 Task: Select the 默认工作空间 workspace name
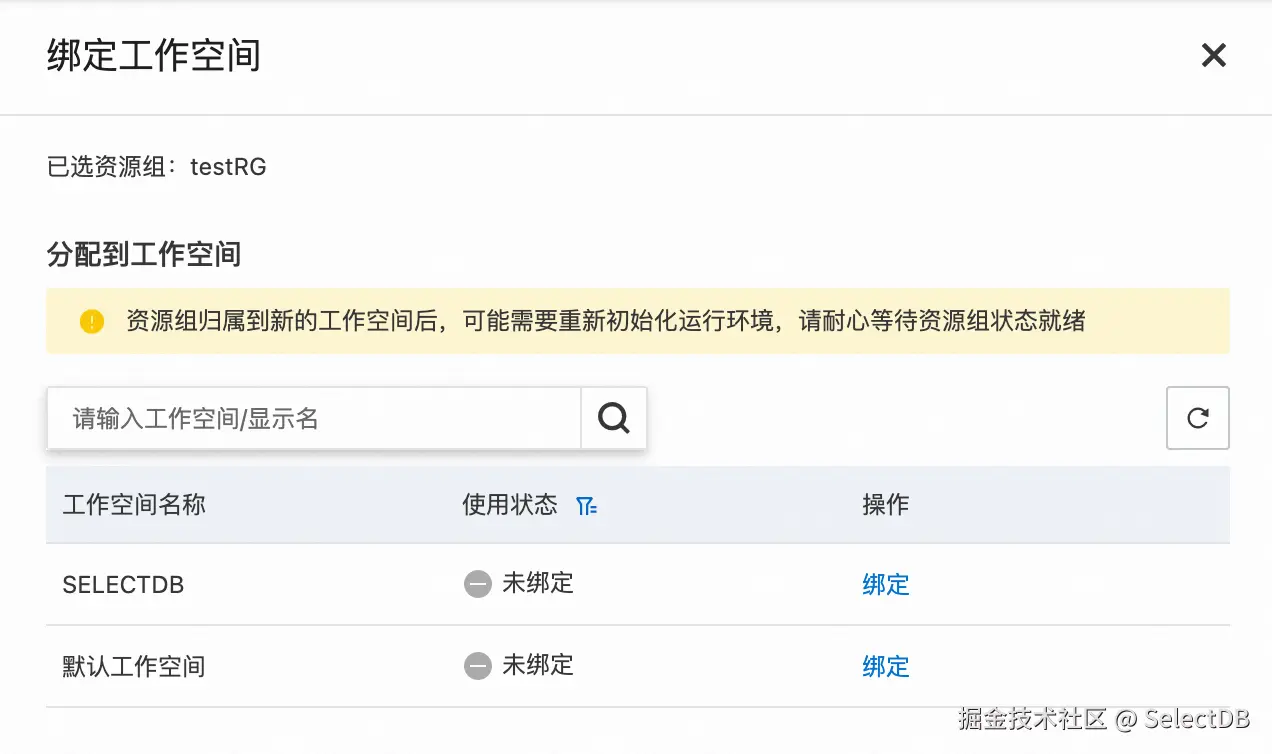pyautogui.click(x=133, y=667)
